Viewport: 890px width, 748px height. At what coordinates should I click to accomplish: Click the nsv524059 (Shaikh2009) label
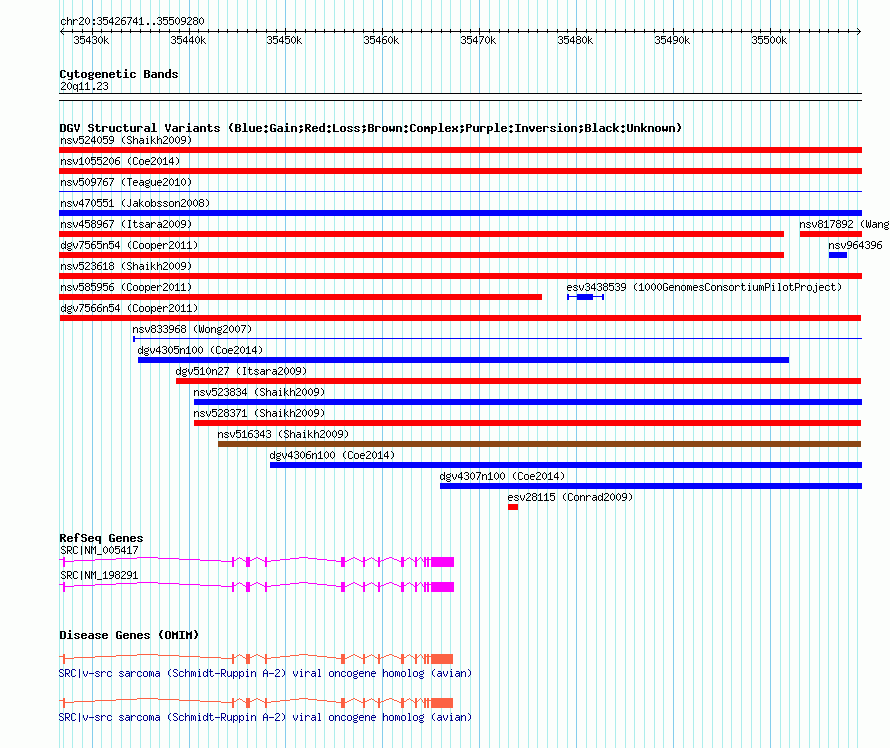tap(126, 140)
